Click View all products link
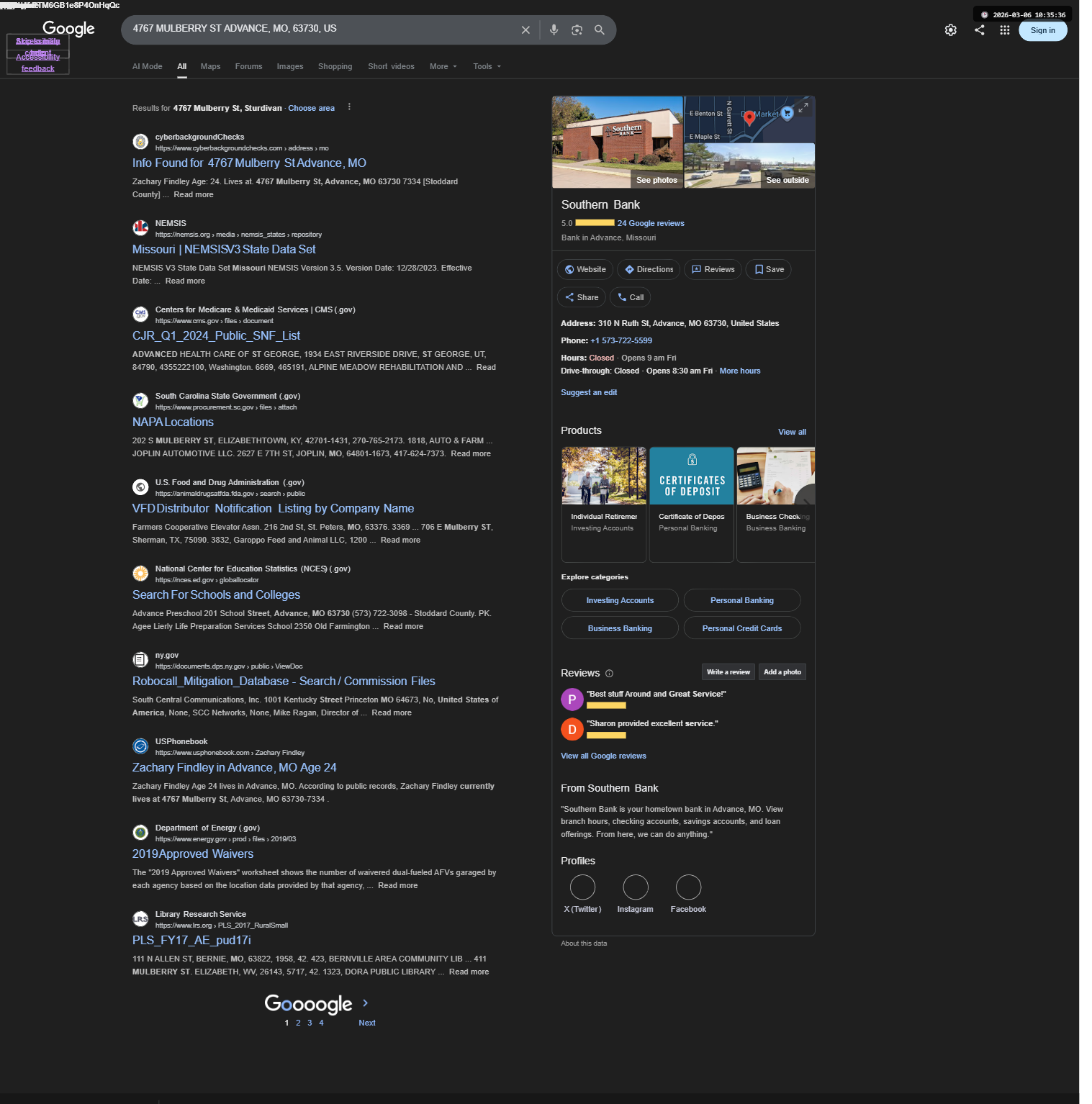This screenshot has height=1104, width=1092. [792, 433]
